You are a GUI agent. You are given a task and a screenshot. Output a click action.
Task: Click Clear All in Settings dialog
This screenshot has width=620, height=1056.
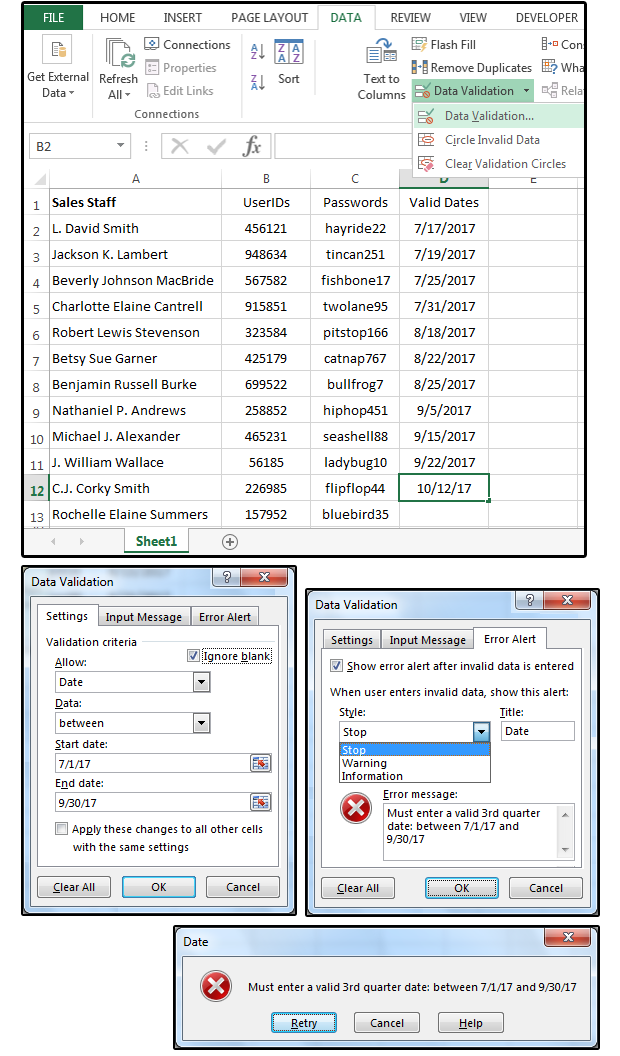[x=74, y=887]
